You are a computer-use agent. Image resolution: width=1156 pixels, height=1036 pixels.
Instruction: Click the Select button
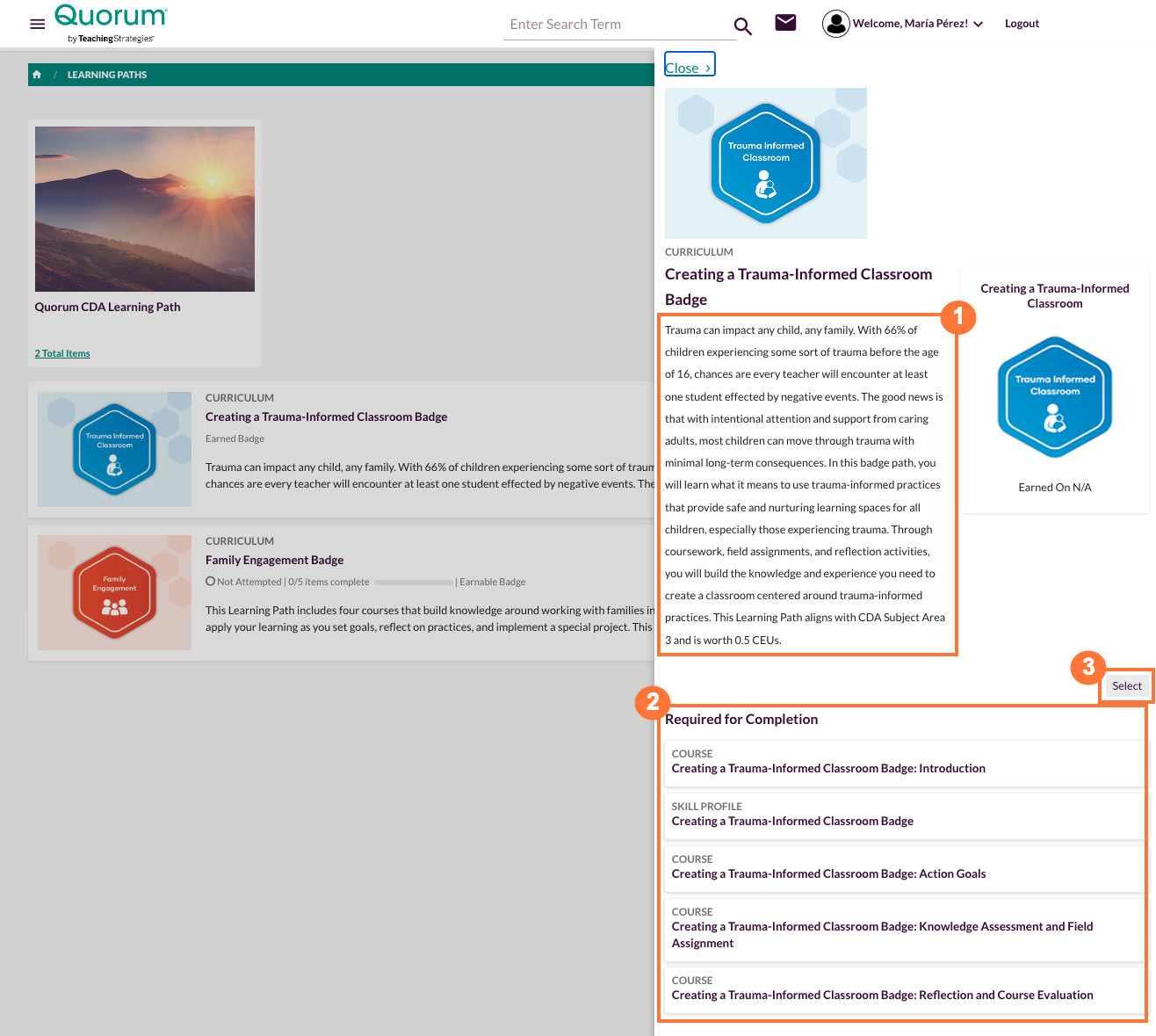pyautogui.click(x=1126, y=685)
